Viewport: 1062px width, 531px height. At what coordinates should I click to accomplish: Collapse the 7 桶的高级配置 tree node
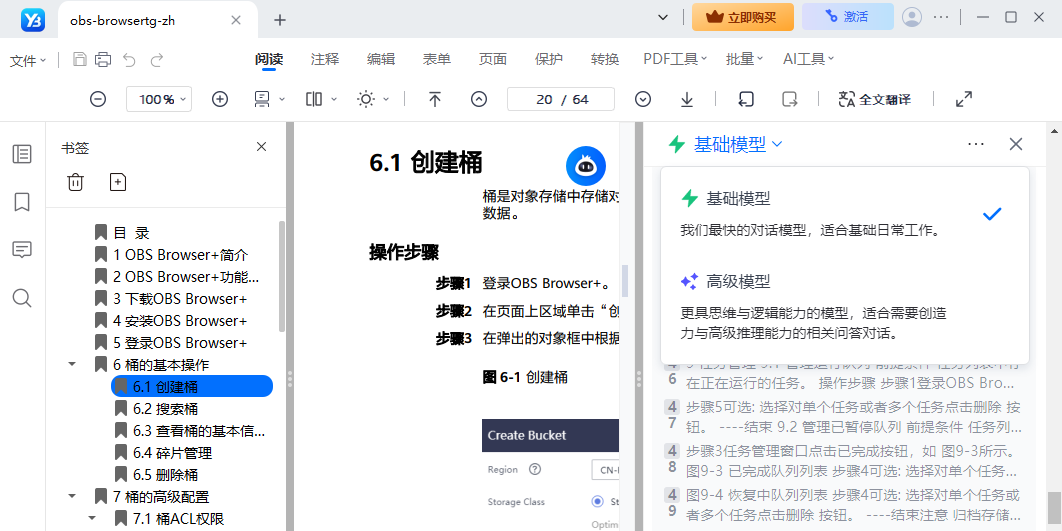tap(72, 496)
